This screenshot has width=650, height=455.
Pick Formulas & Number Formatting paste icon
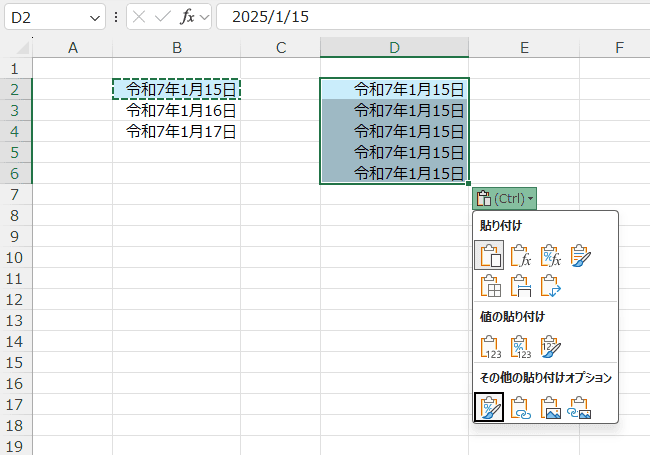(x=550, y=256)
